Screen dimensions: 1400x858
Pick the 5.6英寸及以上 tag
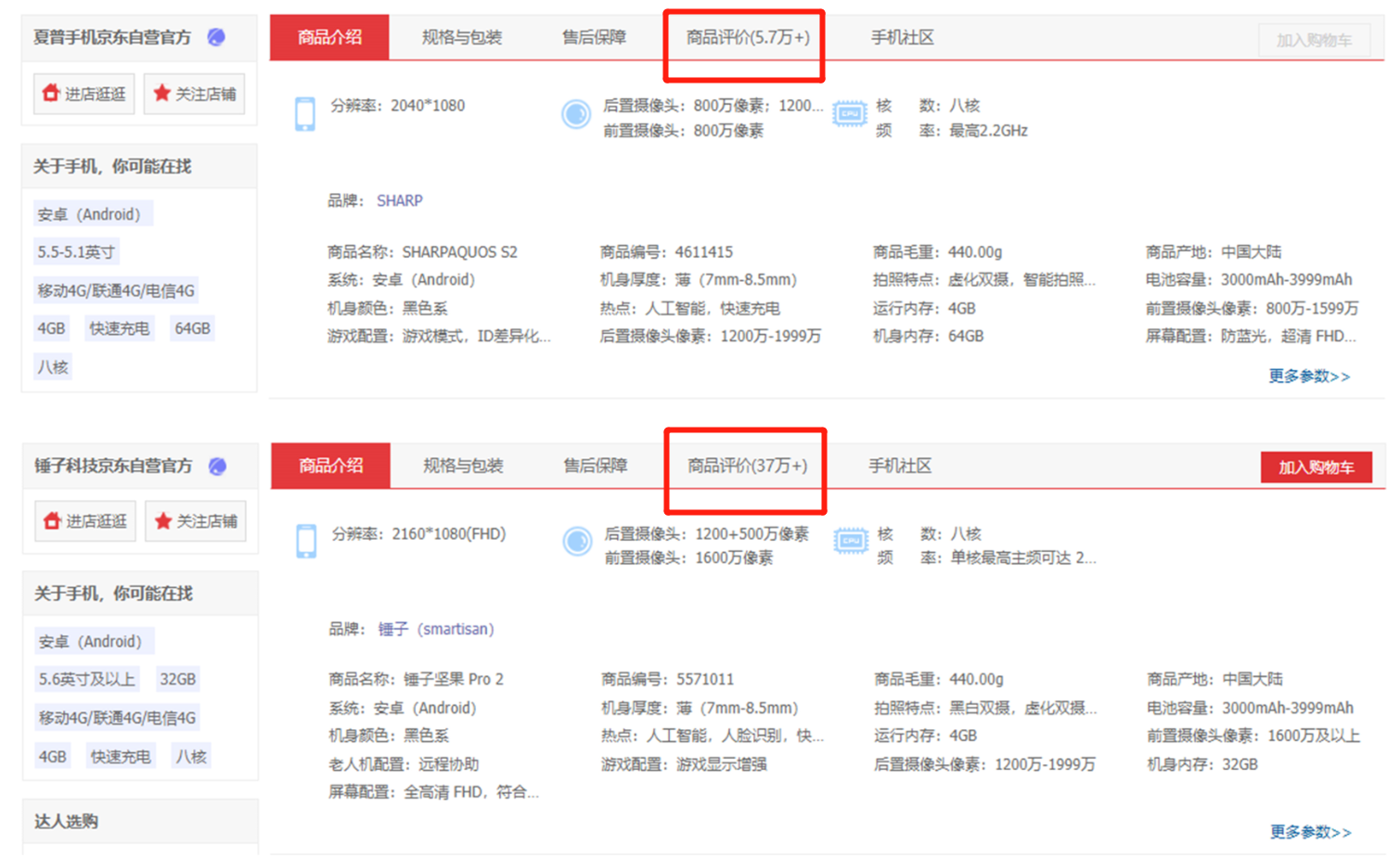click(x=87, y=679)
